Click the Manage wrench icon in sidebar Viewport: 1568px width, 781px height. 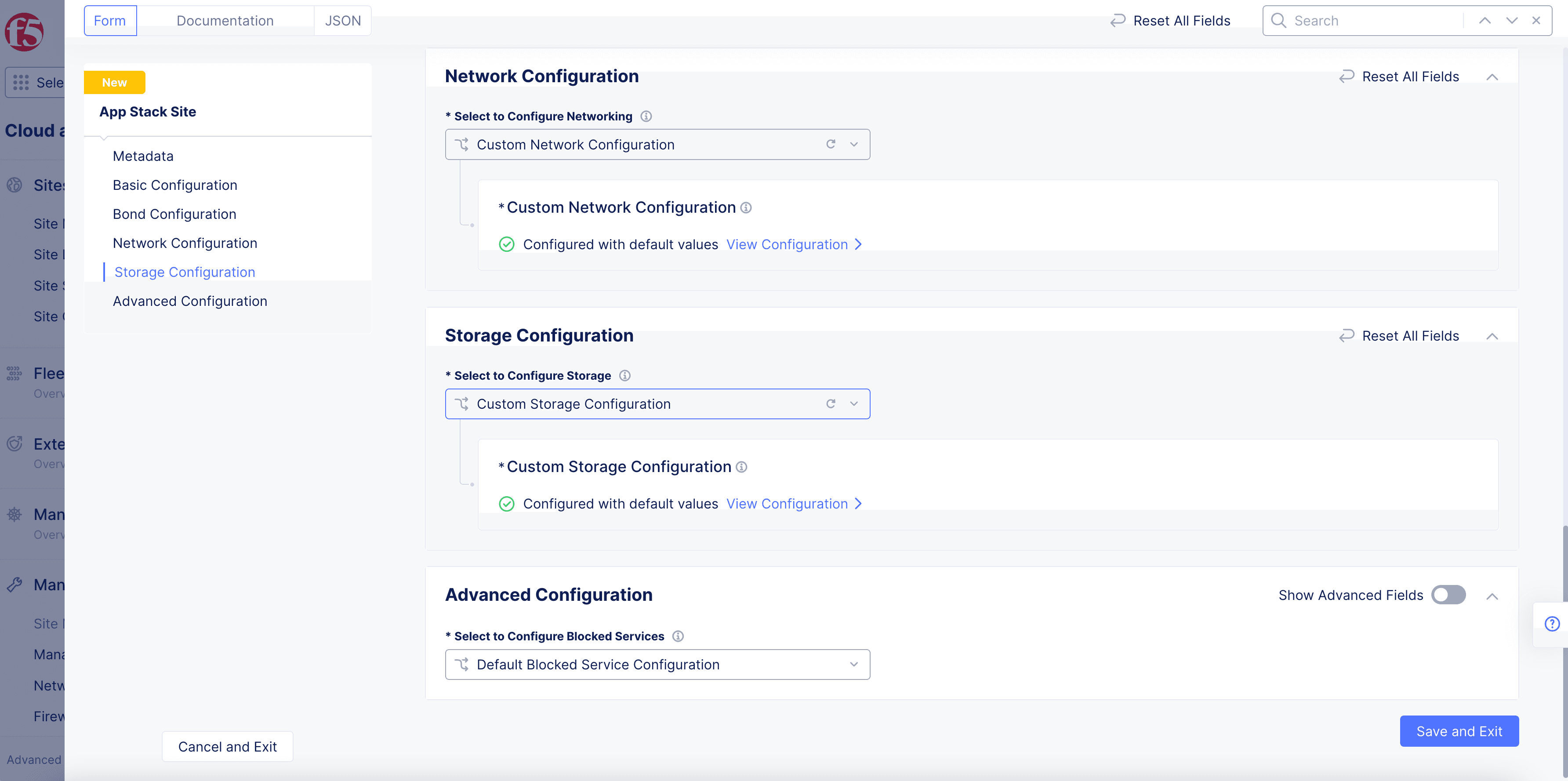[x=15, y=585]
